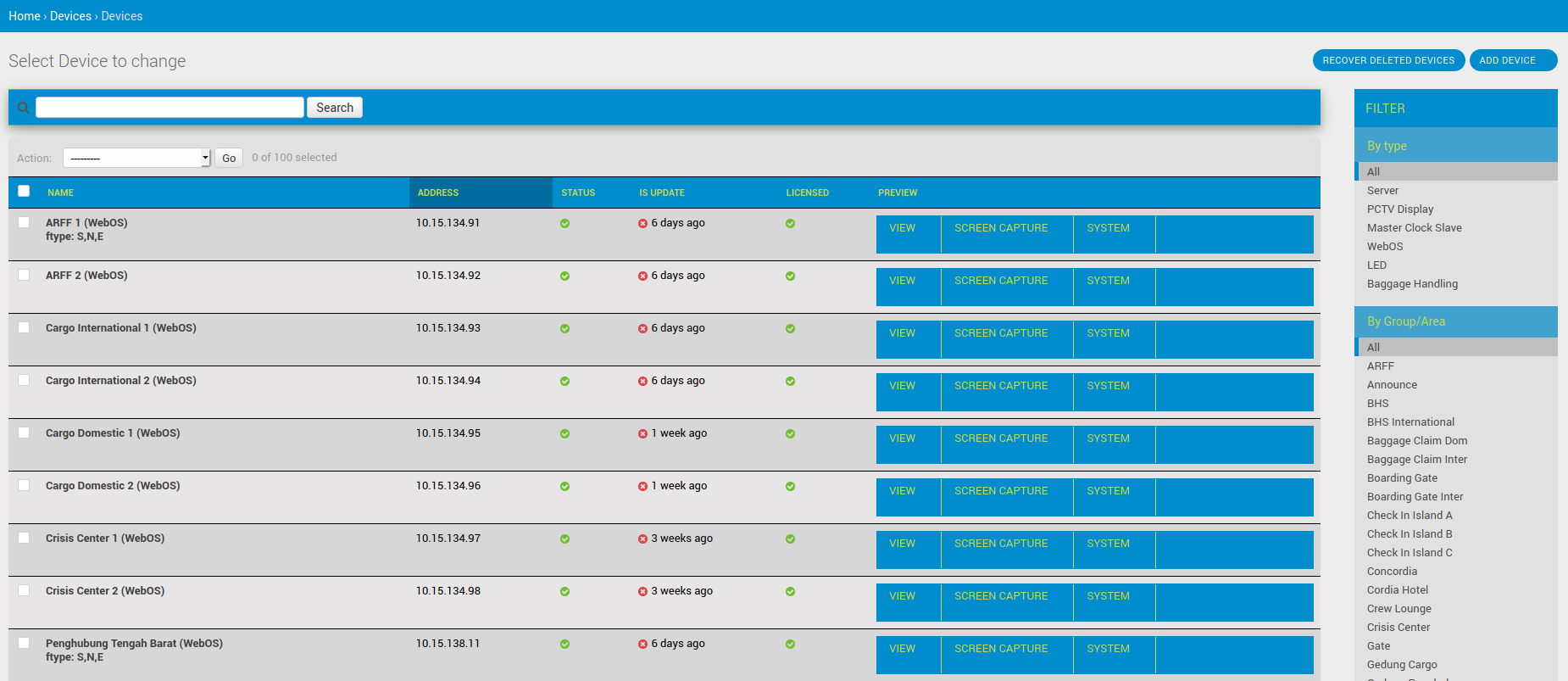Filter device type by WebOS
Viewport: 1568px width, 681px height.
(1385, 247)
